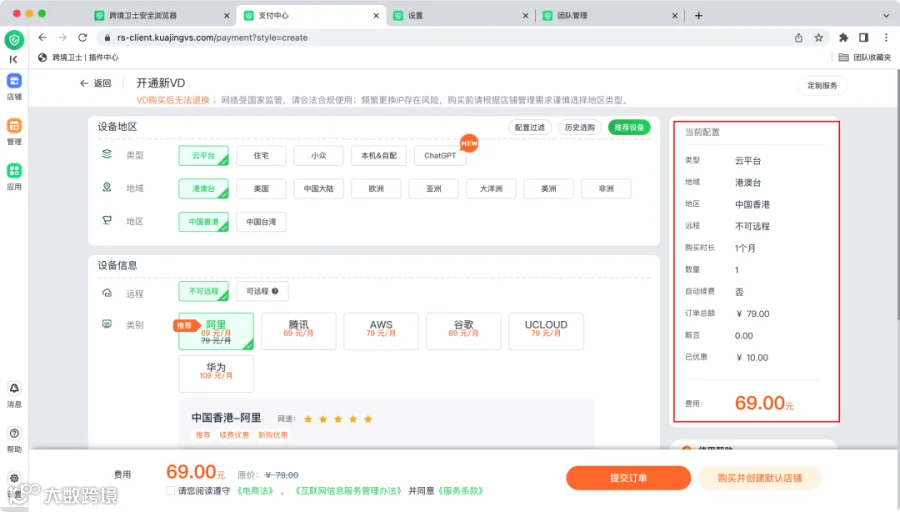Open the 帮助 question icon
The height and width of the screenshot is (512, 900).
14,433
